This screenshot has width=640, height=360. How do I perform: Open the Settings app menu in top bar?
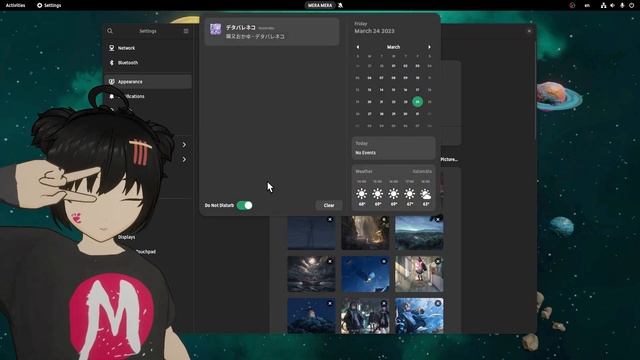click(x=49, y=5)
